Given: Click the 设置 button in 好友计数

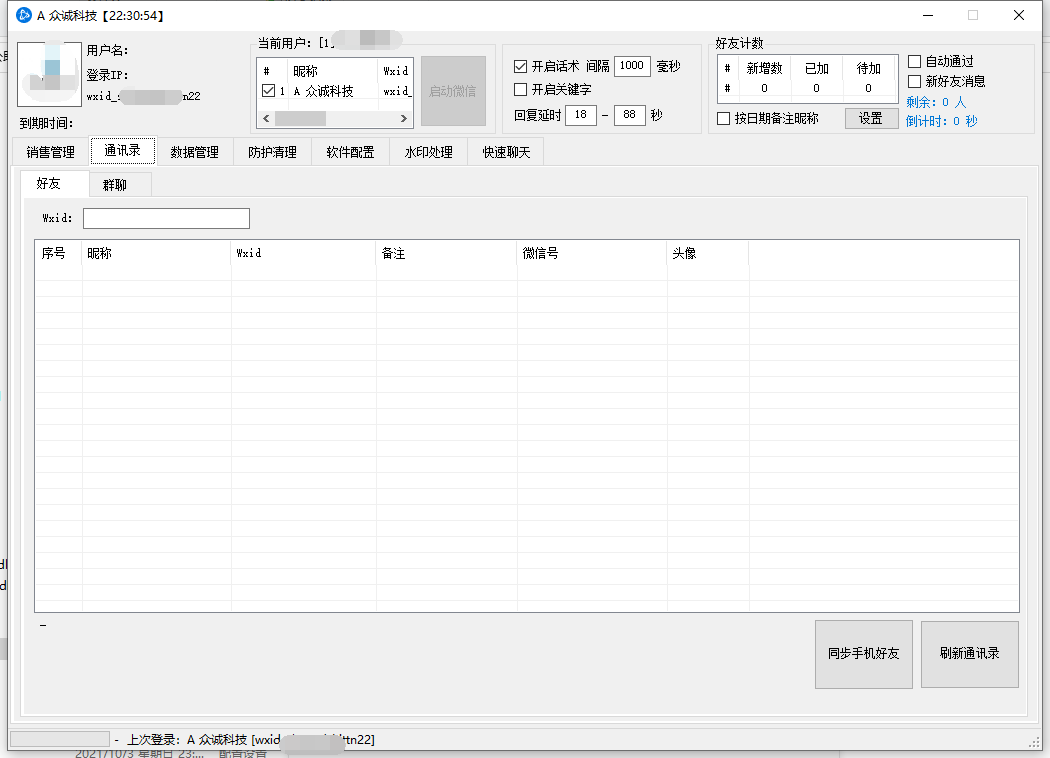Looking at the screenshot, I should pyautogui.click(x=871, y=118).
